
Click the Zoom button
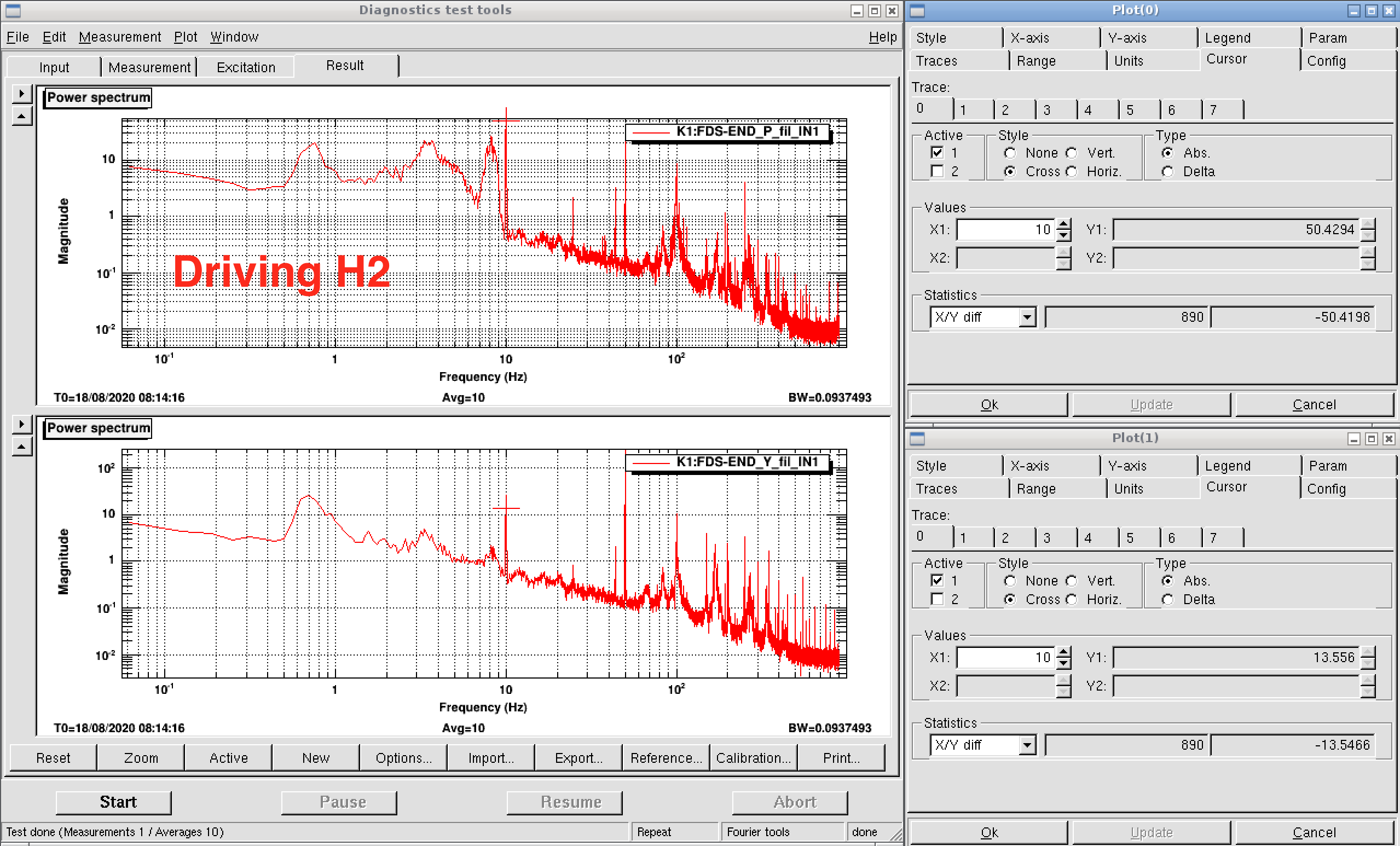click(141, 758)
